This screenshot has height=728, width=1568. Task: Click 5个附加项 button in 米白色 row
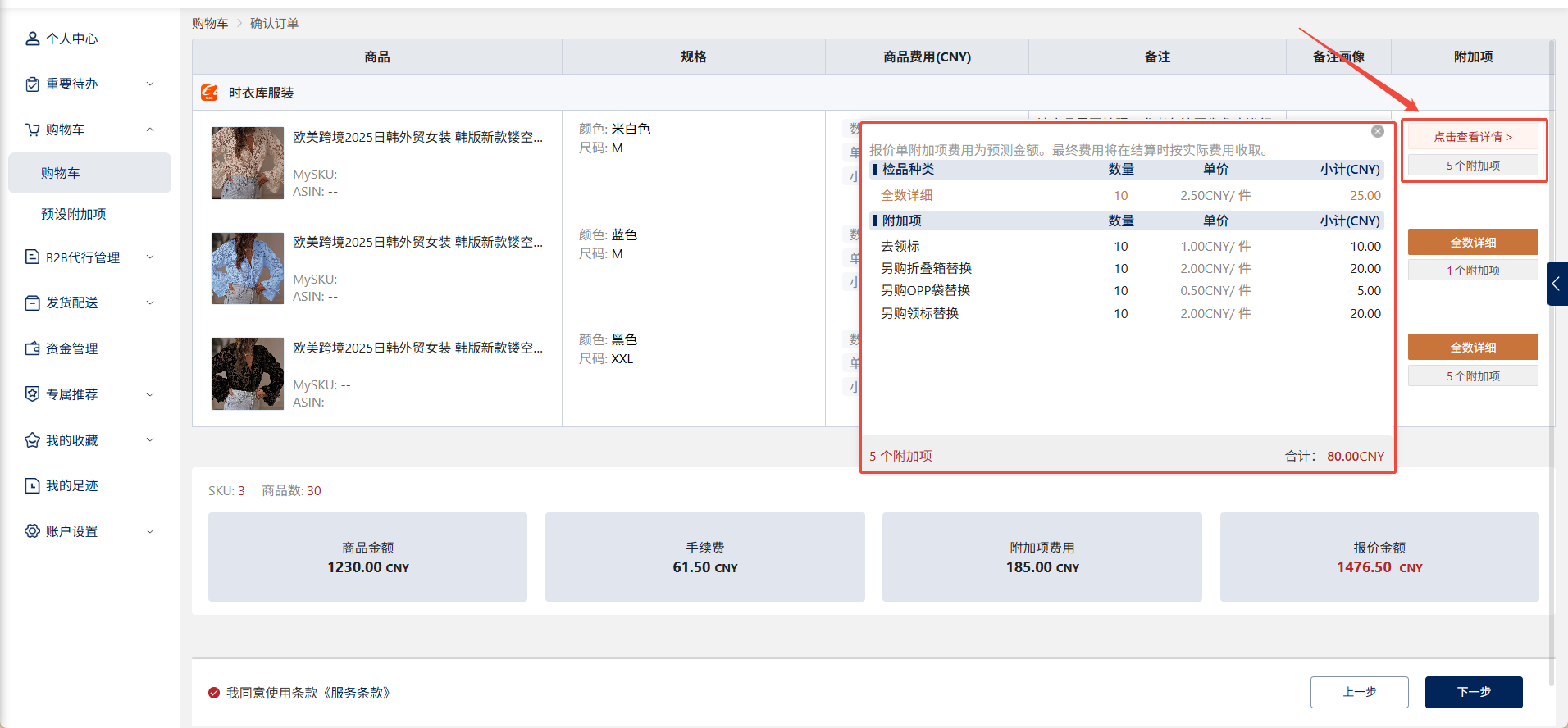(1473, 166)
